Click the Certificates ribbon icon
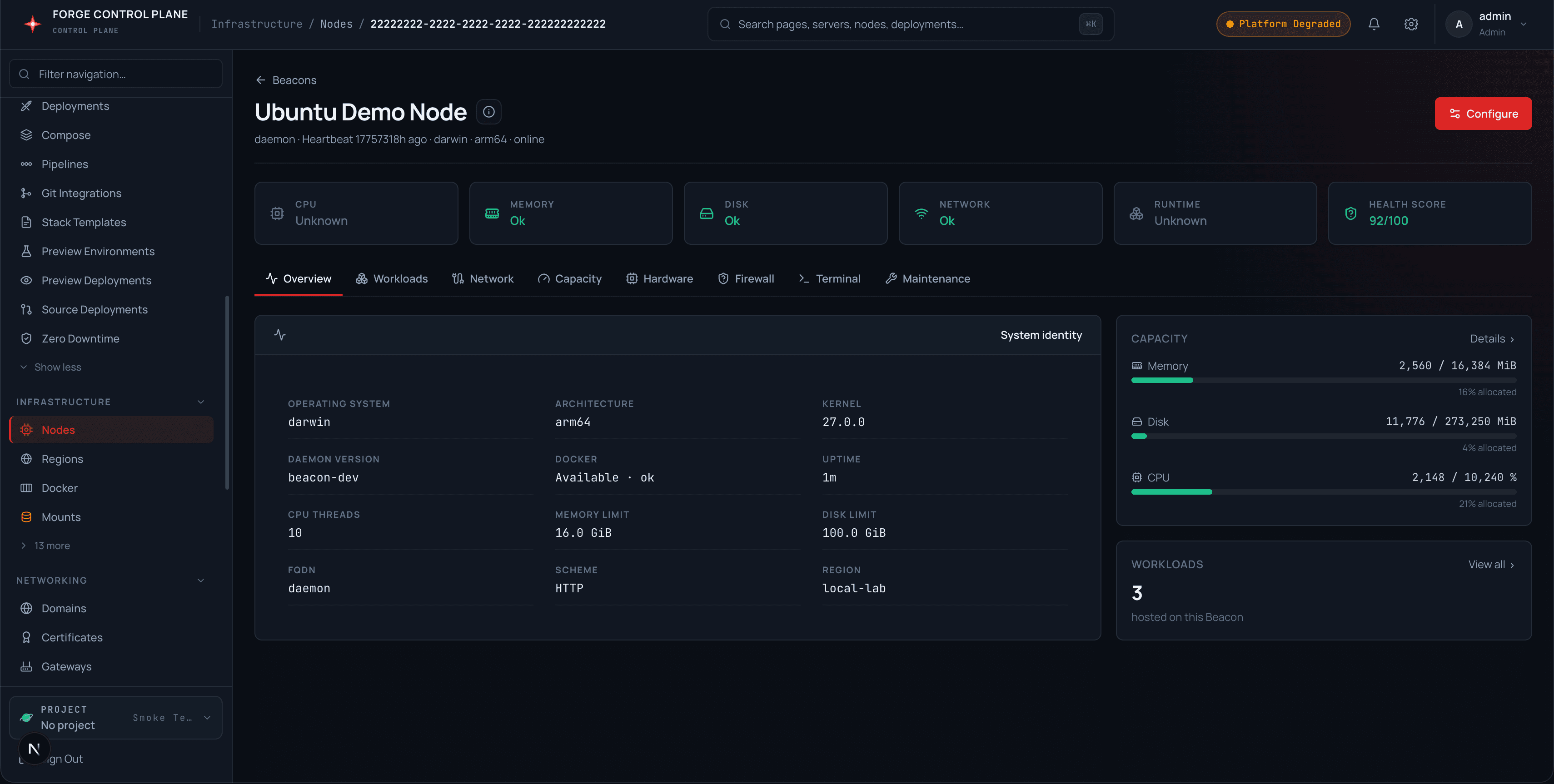This screenshot has height=784, width=1554. coord(26,637)
